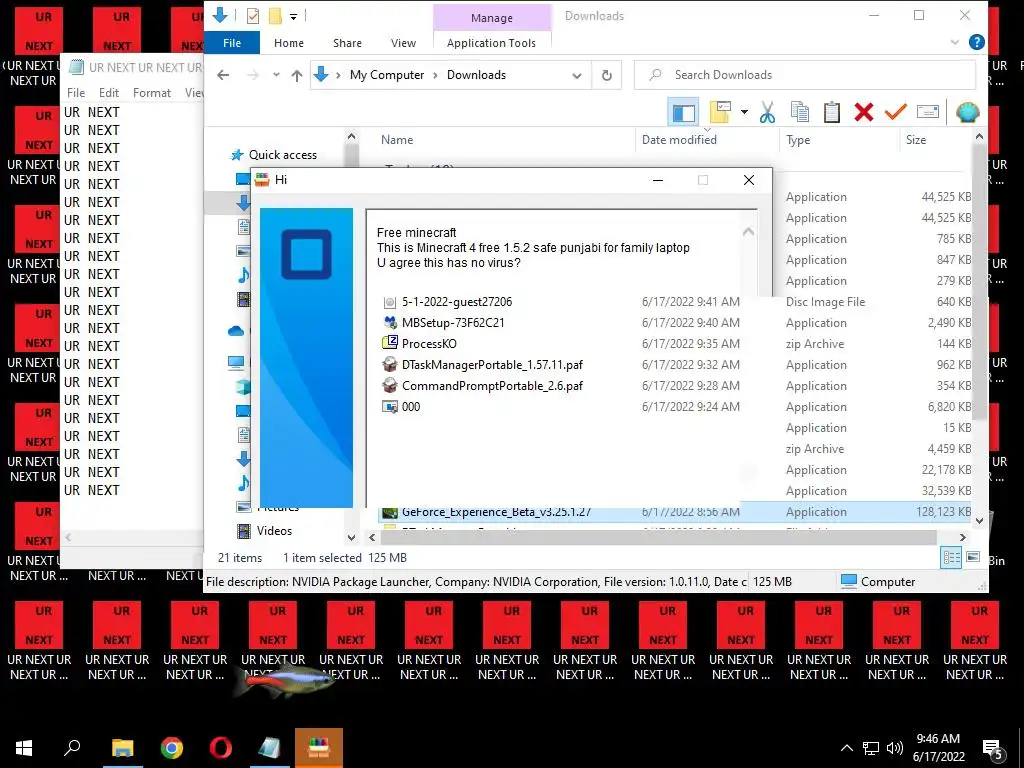
Task: Switch to large icons view in status bar
Action: (973, 558)
